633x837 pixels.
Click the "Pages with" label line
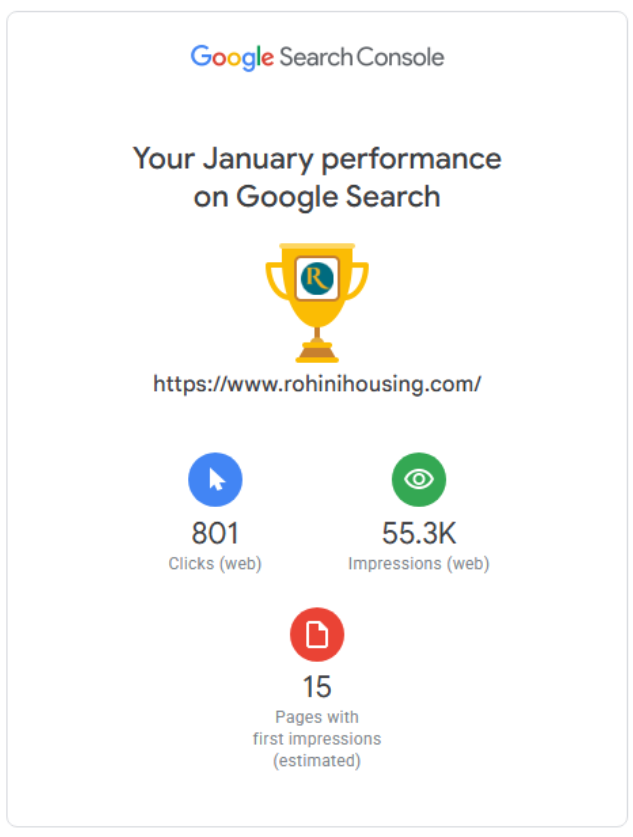point(317,717)
